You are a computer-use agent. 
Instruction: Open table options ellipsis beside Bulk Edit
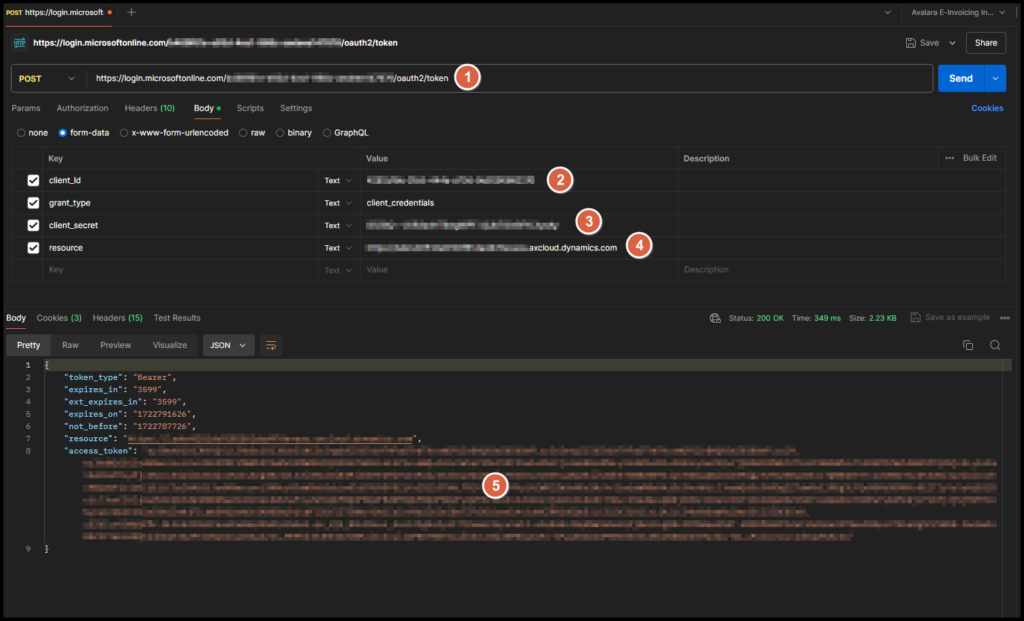(950, 158)
